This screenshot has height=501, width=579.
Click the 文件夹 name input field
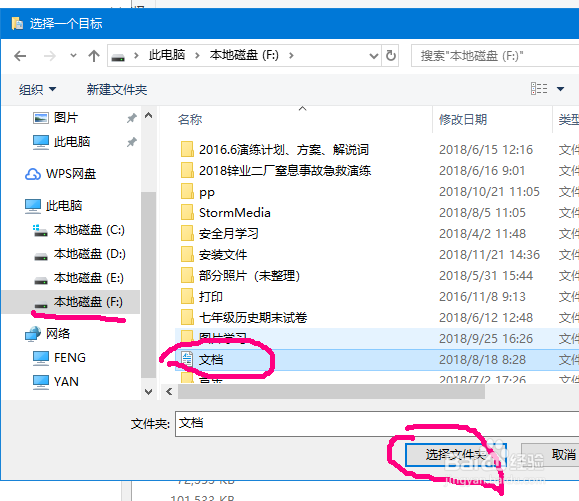(377, 424)
